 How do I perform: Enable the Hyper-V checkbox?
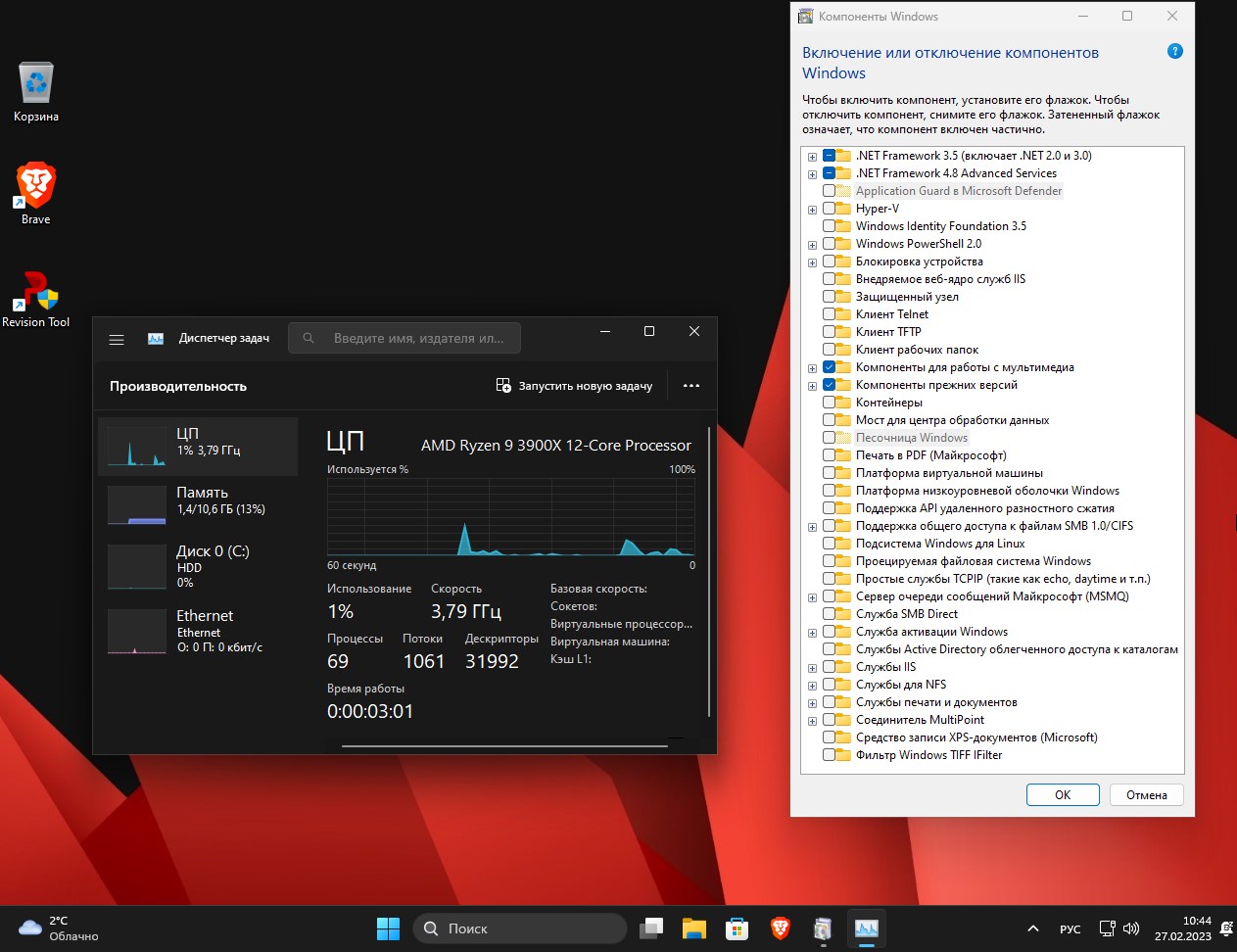(x=830, y=209)
